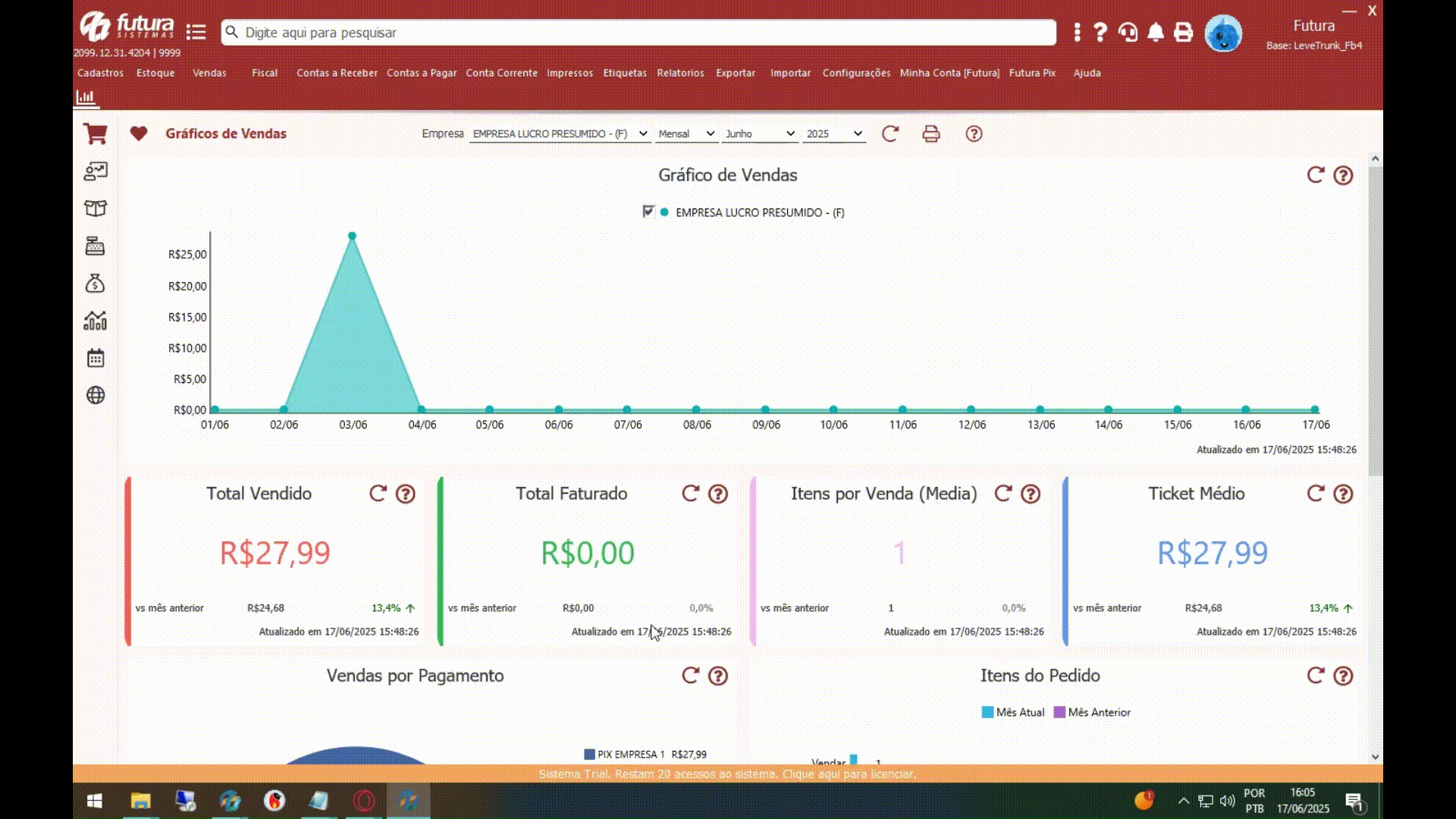Open the headset support icon
1456x819 pixels.
point(1128,32)
